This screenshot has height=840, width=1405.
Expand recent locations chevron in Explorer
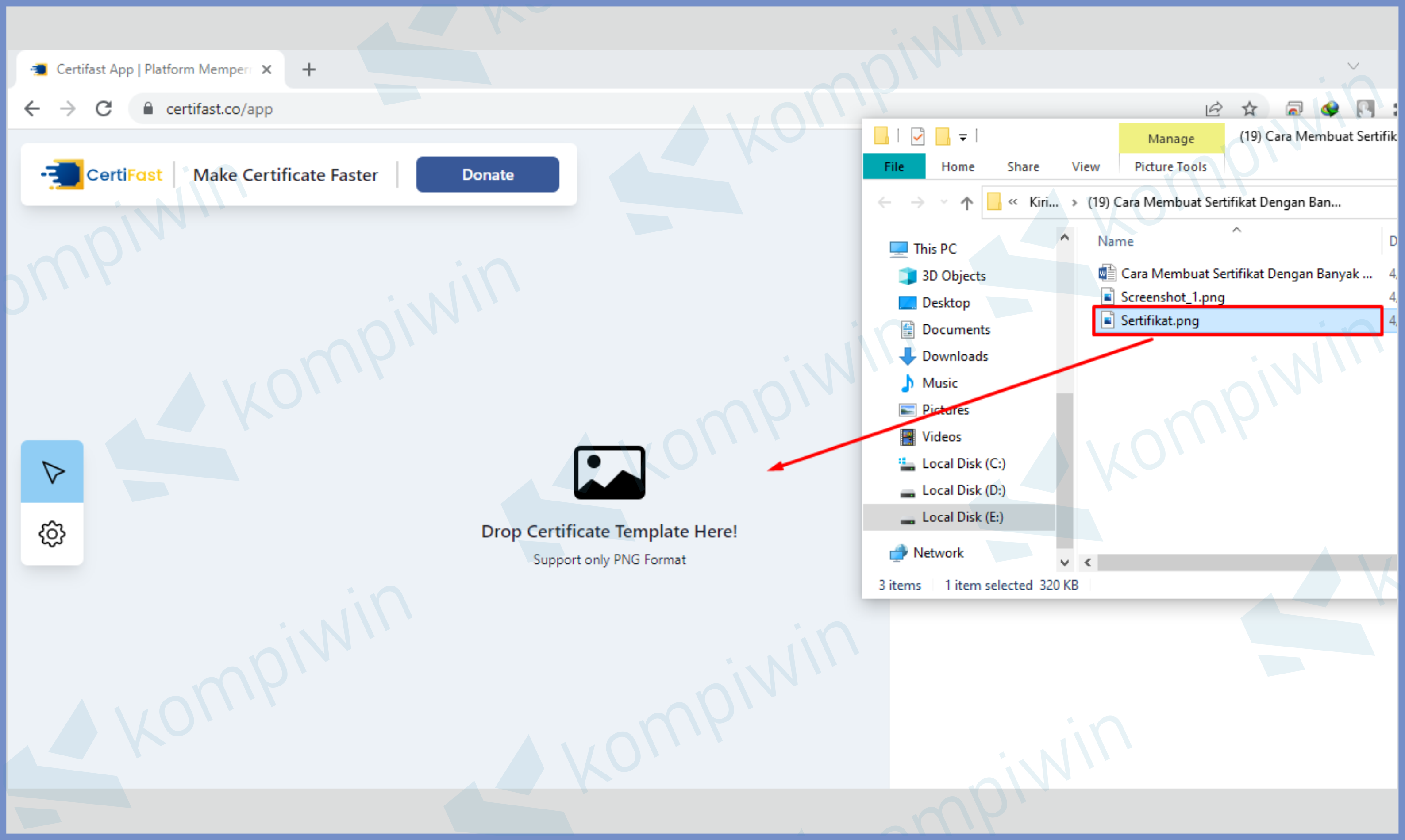(x=943, y=202)
